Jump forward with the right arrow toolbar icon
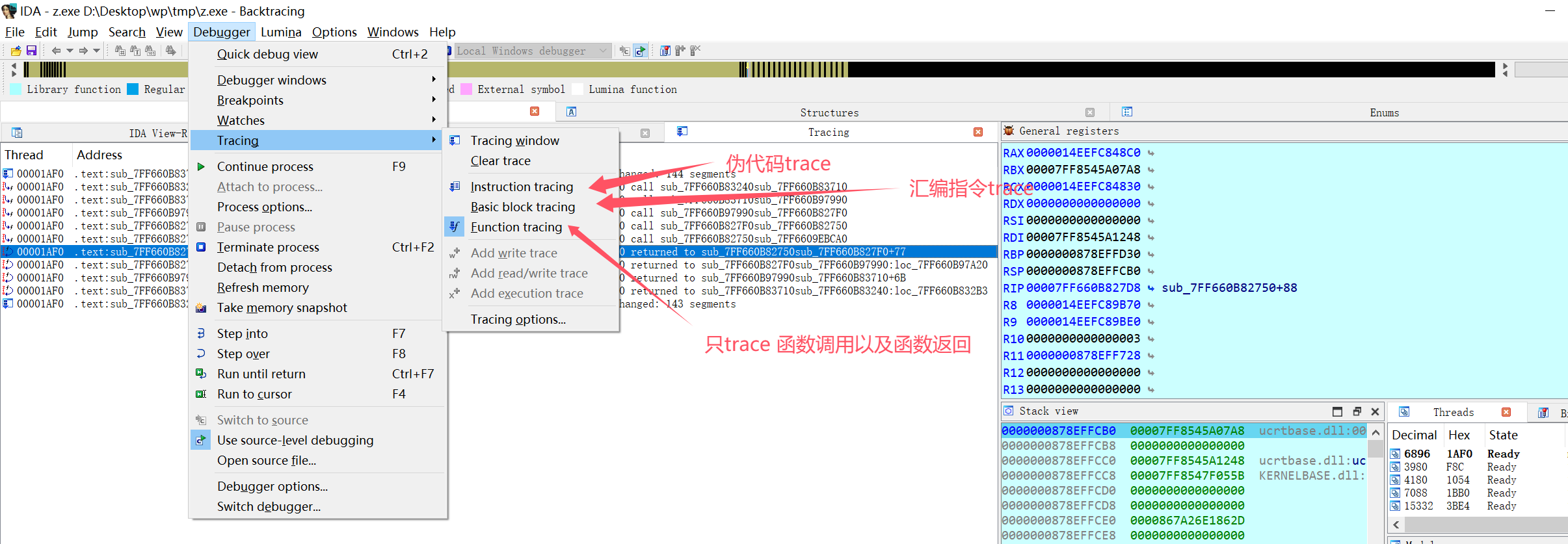 (x=83, y=51)
